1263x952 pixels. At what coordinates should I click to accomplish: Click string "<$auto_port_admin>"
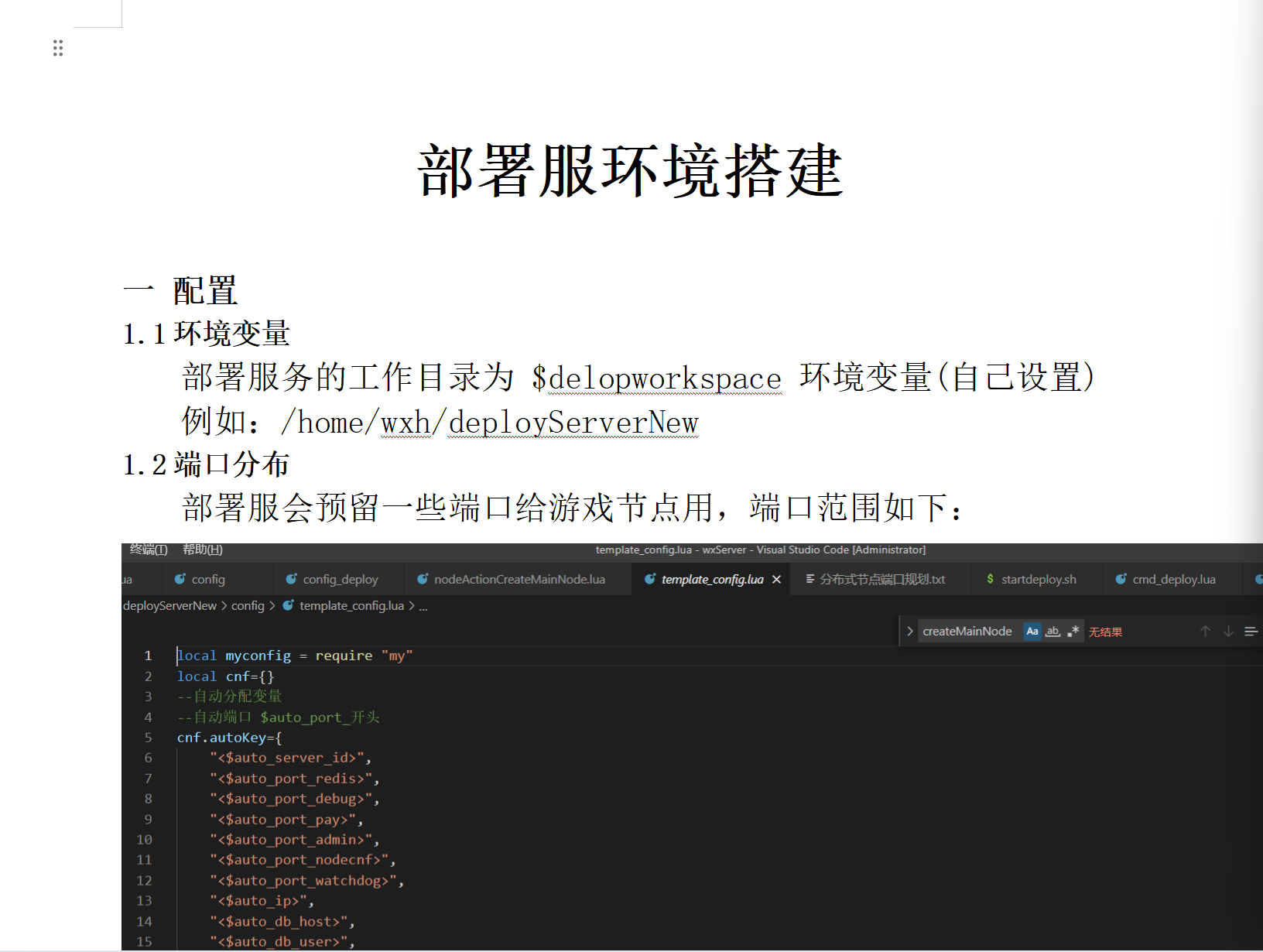tap(290, 840)
